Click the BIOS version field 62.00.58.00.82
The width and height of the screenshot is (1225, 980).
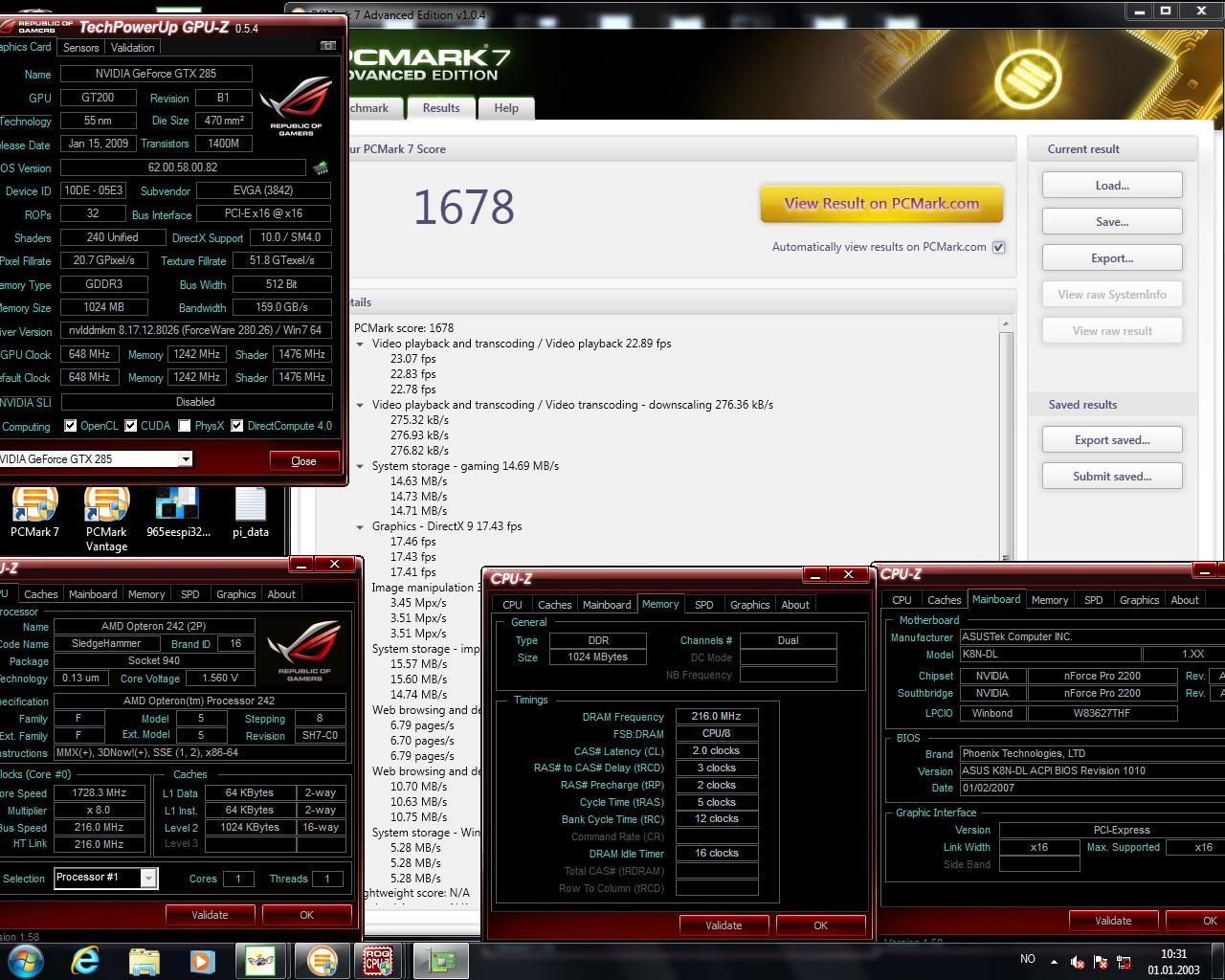[183, 167]
